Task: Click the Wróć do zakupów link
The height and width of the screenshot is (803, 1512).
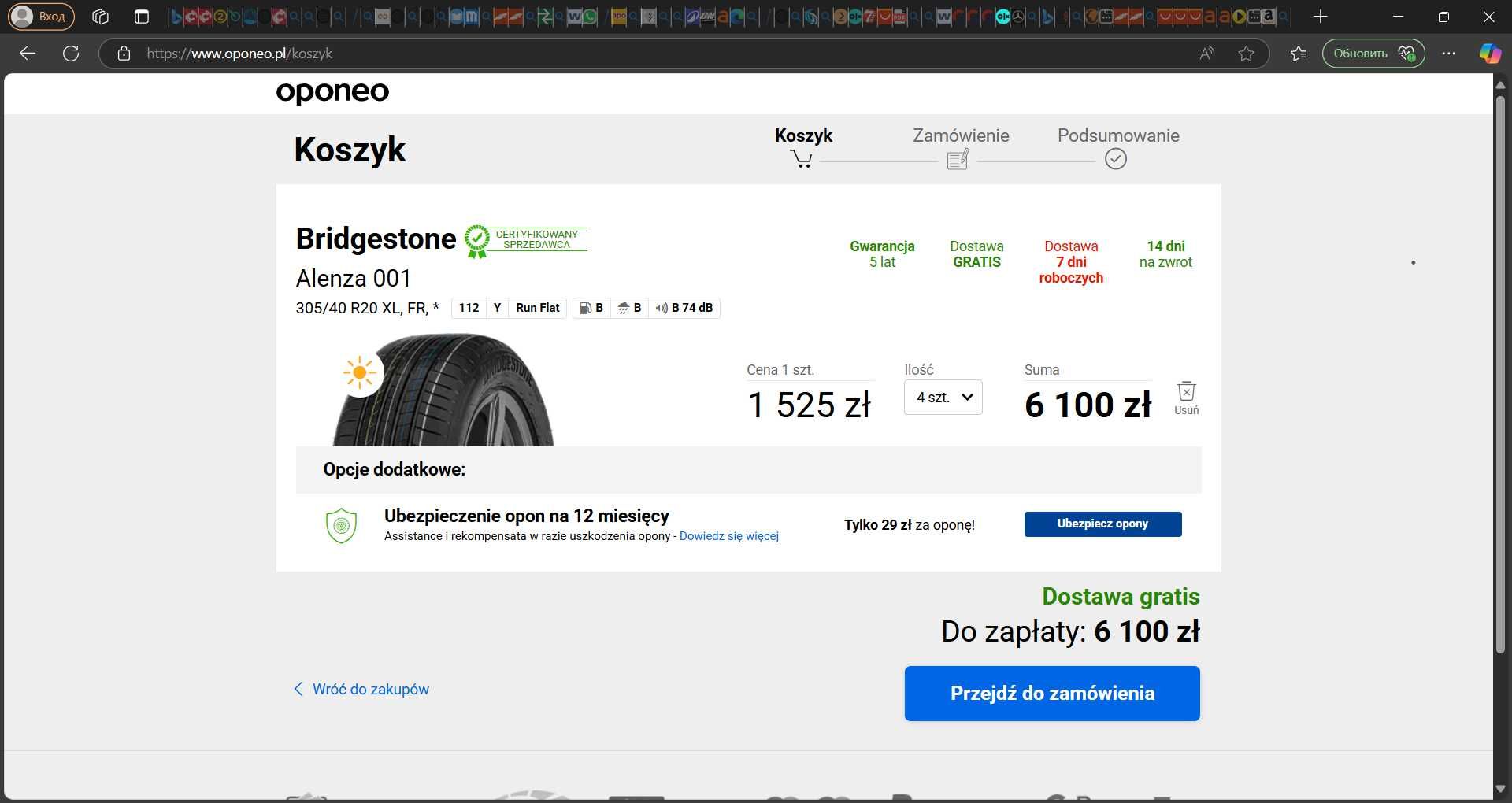Action: pyautogui.click(x=361, y=690)
